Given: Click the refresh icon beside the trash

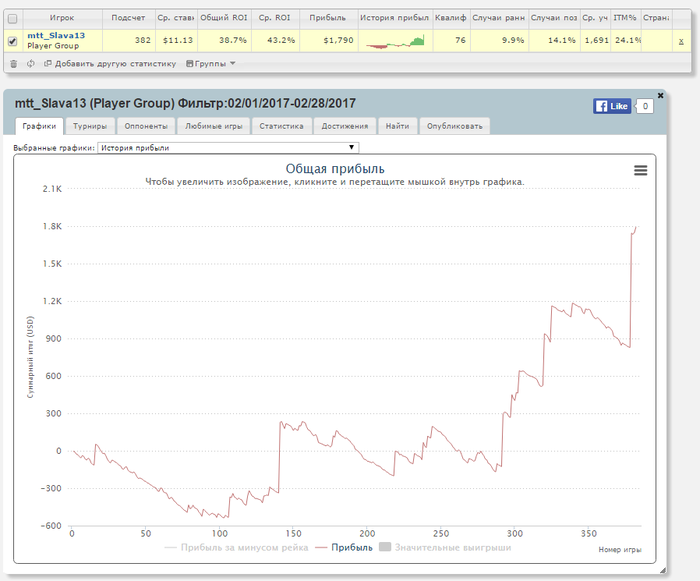Looking at the screenshot, I should [30, 64].
